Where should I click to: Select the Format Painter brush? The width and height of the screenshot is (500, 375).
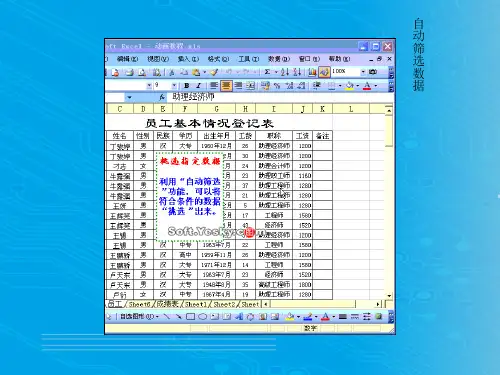point(214,72)
